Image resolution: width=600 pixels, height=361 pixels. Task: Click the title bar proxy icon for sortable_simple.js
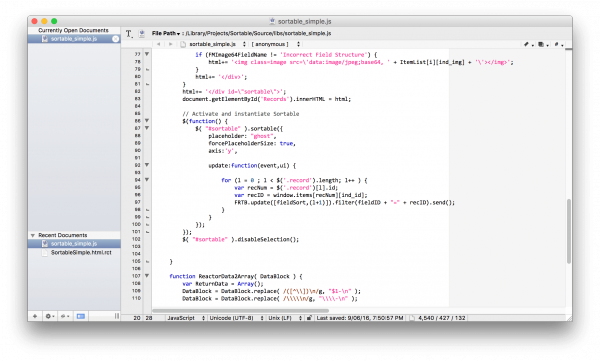[272, 21]
